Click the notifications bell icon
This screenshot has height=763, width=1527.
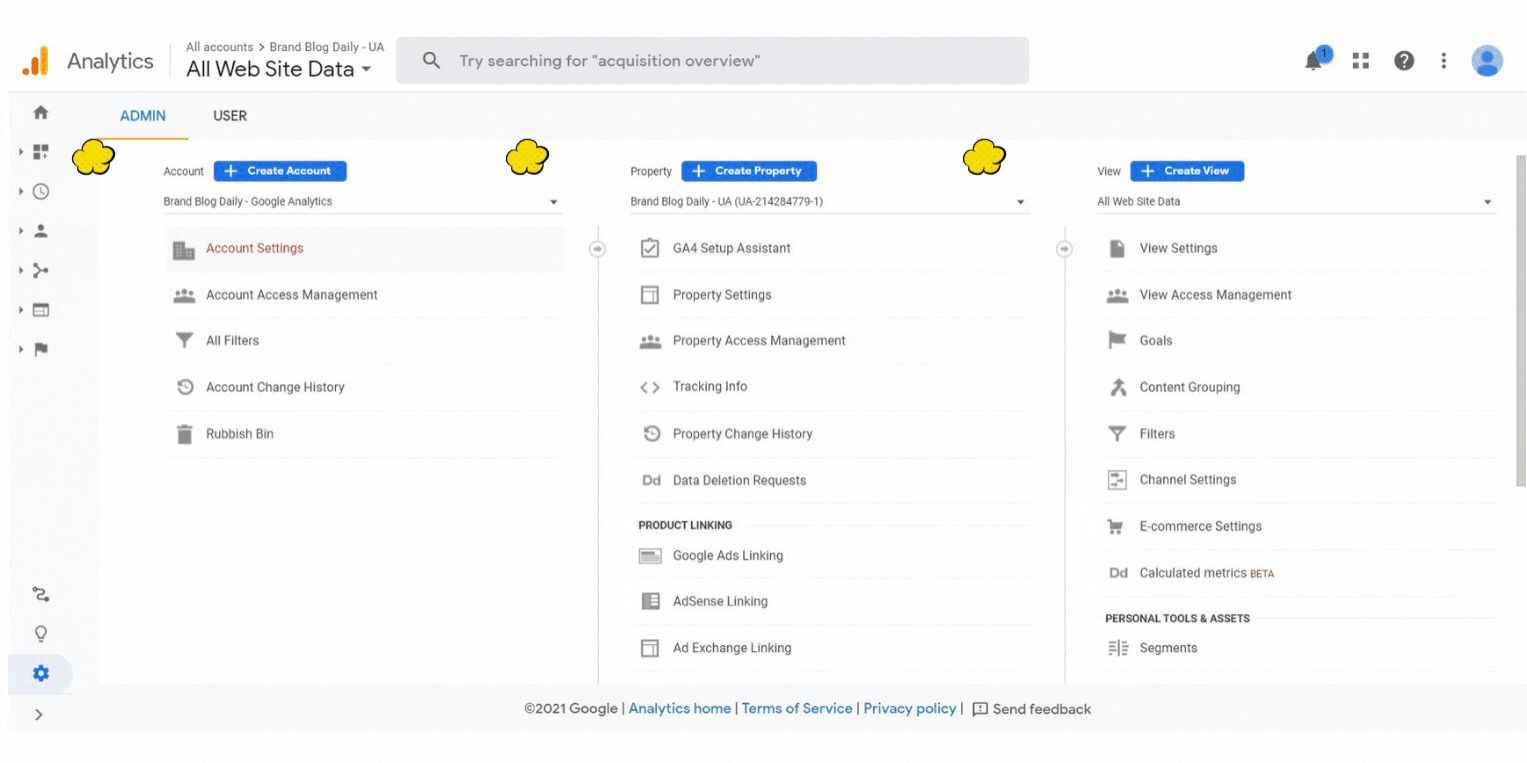(1314, 61)
